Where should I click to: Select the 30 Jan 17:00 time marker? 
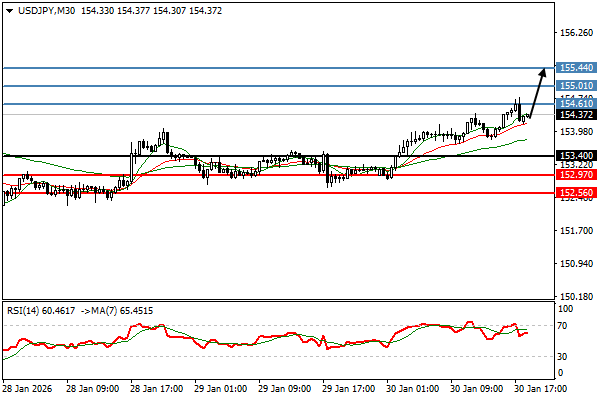[x=543, y=388]
